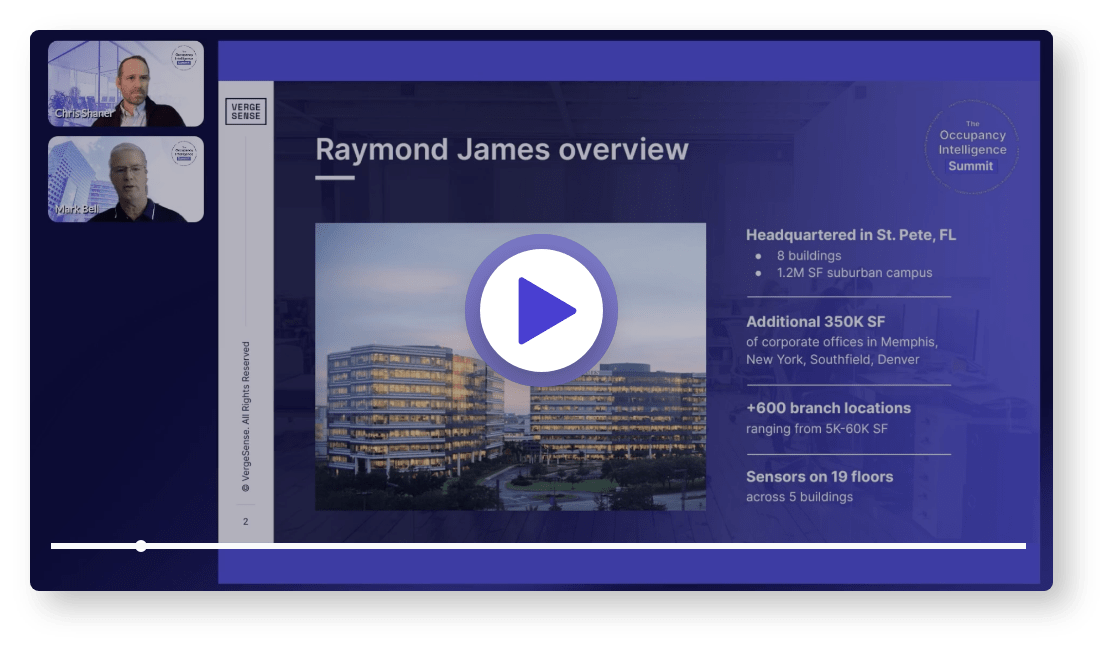Click the video progress bar scrubber handle
Image resolution: width=1113 pixels, height=651 pixels.
pyautogui.click(x=141, y=546)
